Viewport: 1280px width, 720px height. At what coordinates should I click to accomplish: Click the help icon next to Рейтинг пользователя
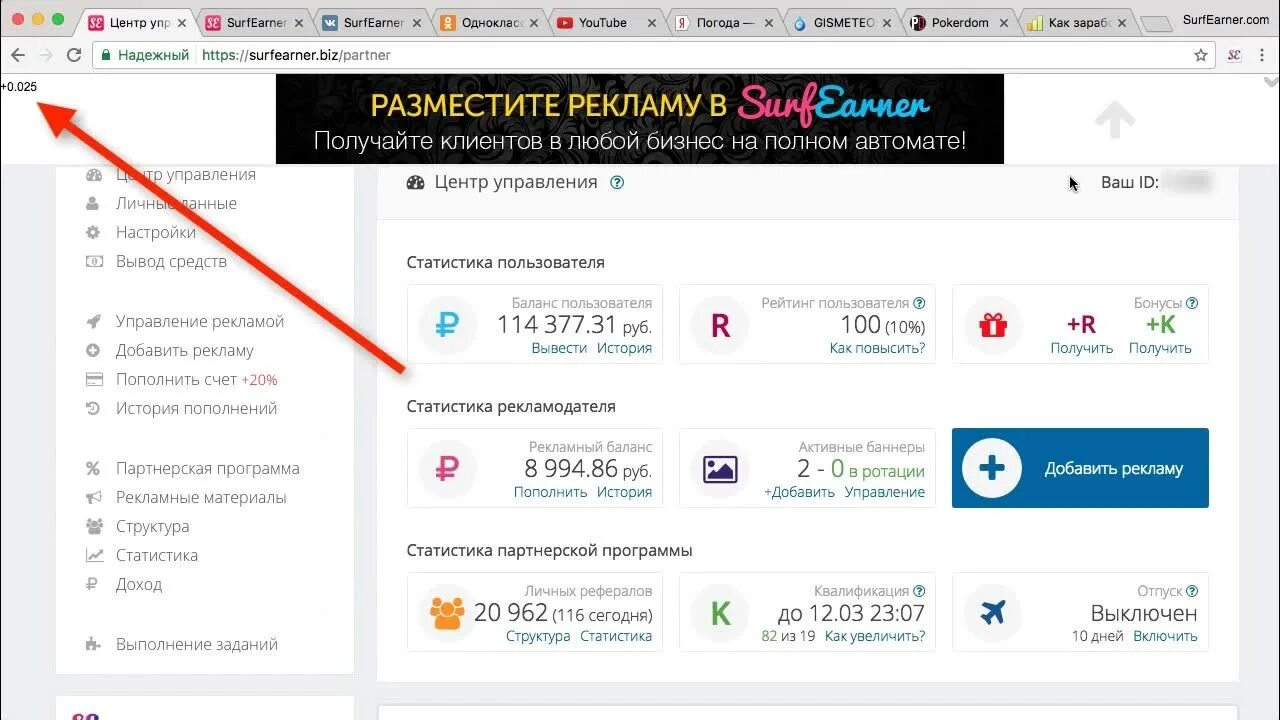pyautogui.click(x=919, y=303)
